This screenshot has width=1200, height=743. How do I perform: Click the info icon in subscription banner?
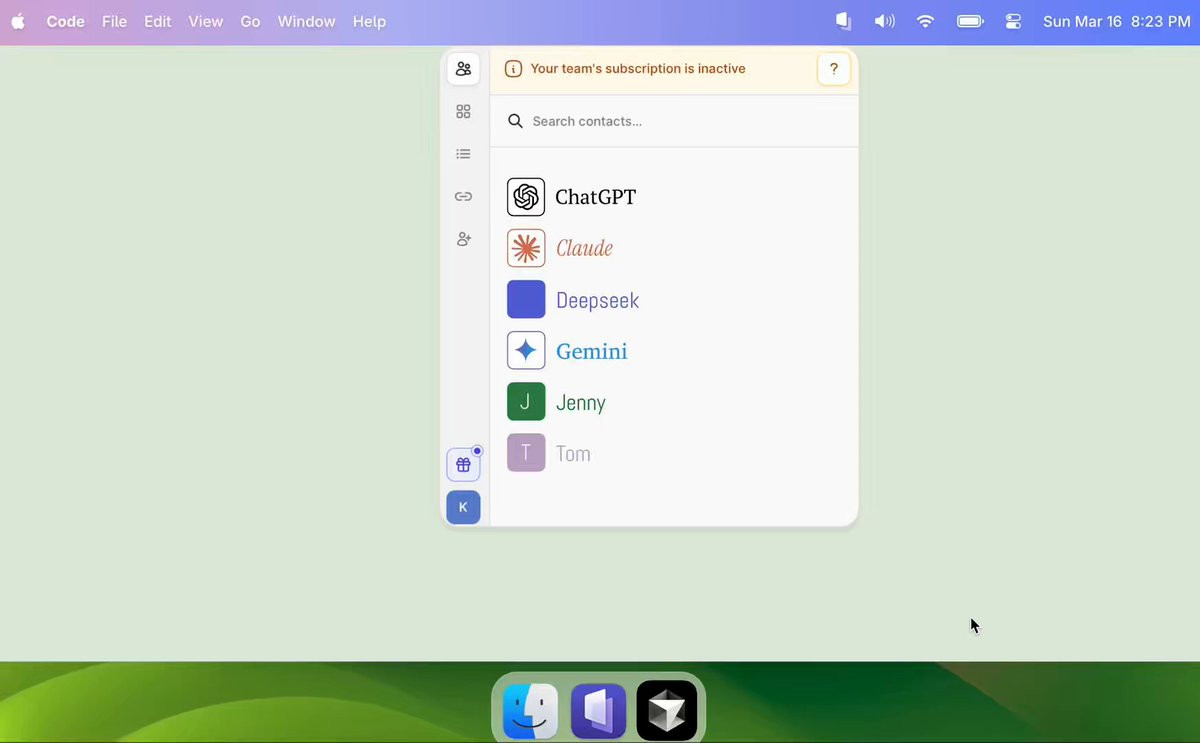pos(513,69)
